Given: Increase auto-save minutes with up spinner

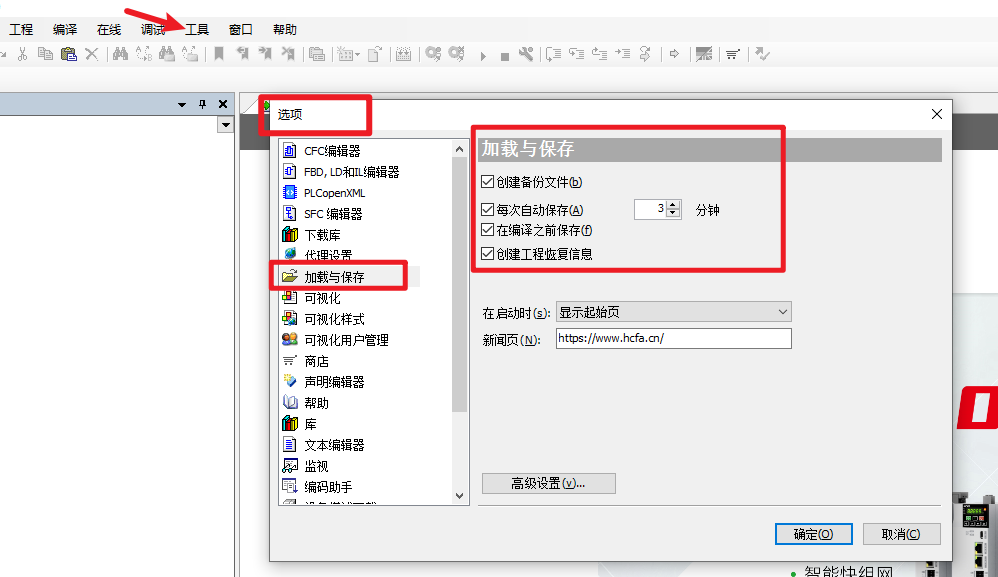Looking at the screenshot, I should click(673, 205).
